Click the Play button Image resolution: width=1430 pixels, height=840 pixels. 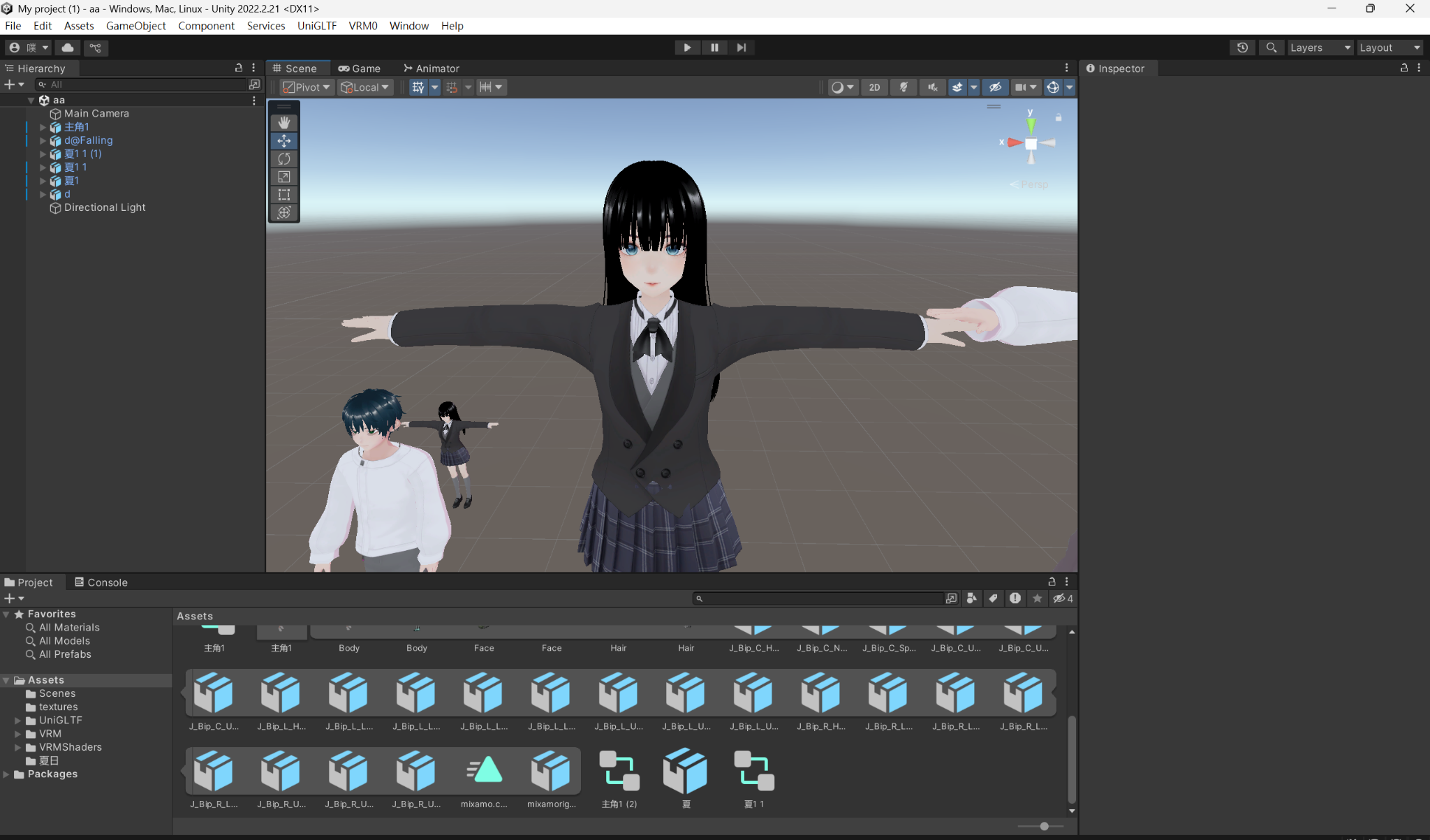687,47
